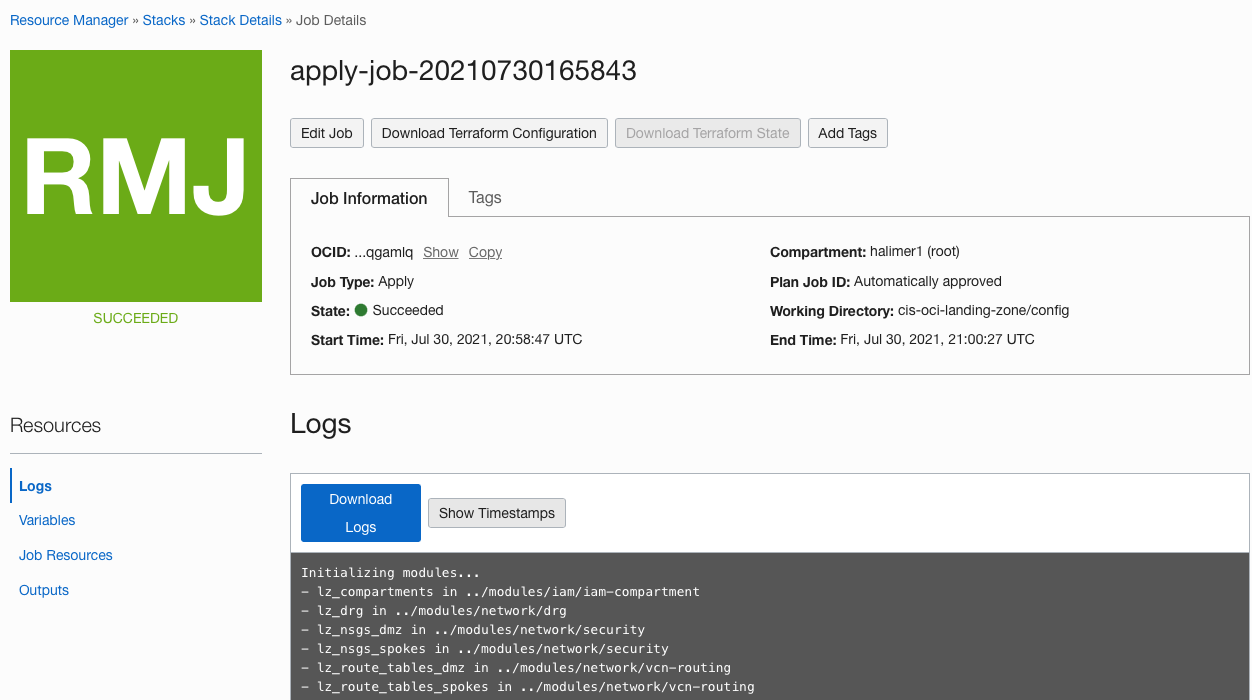Open the Resource Manager breadcrumb link
The height and width of the screenshot is (700, 1252).
68,20
